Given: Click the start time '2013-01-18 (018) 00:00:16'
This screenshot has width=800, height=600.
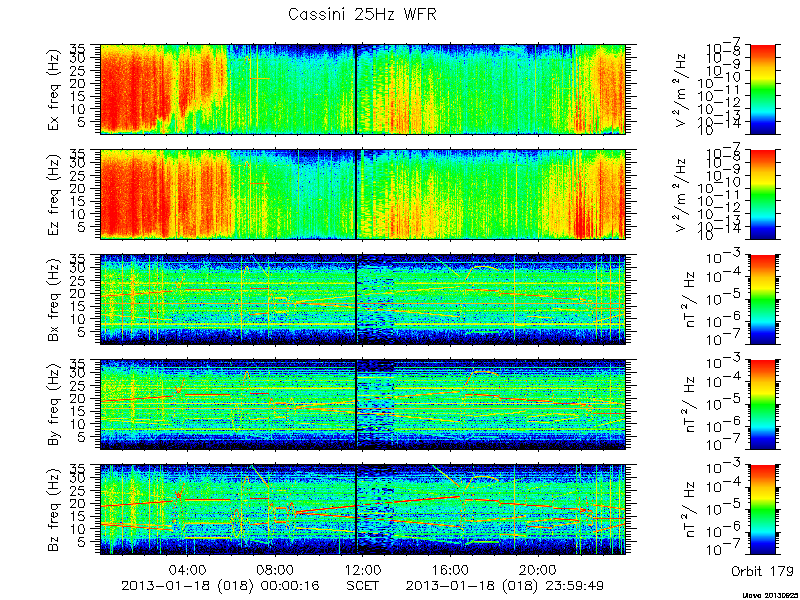Looking at the screenshot, I should (x=222, y=585).
